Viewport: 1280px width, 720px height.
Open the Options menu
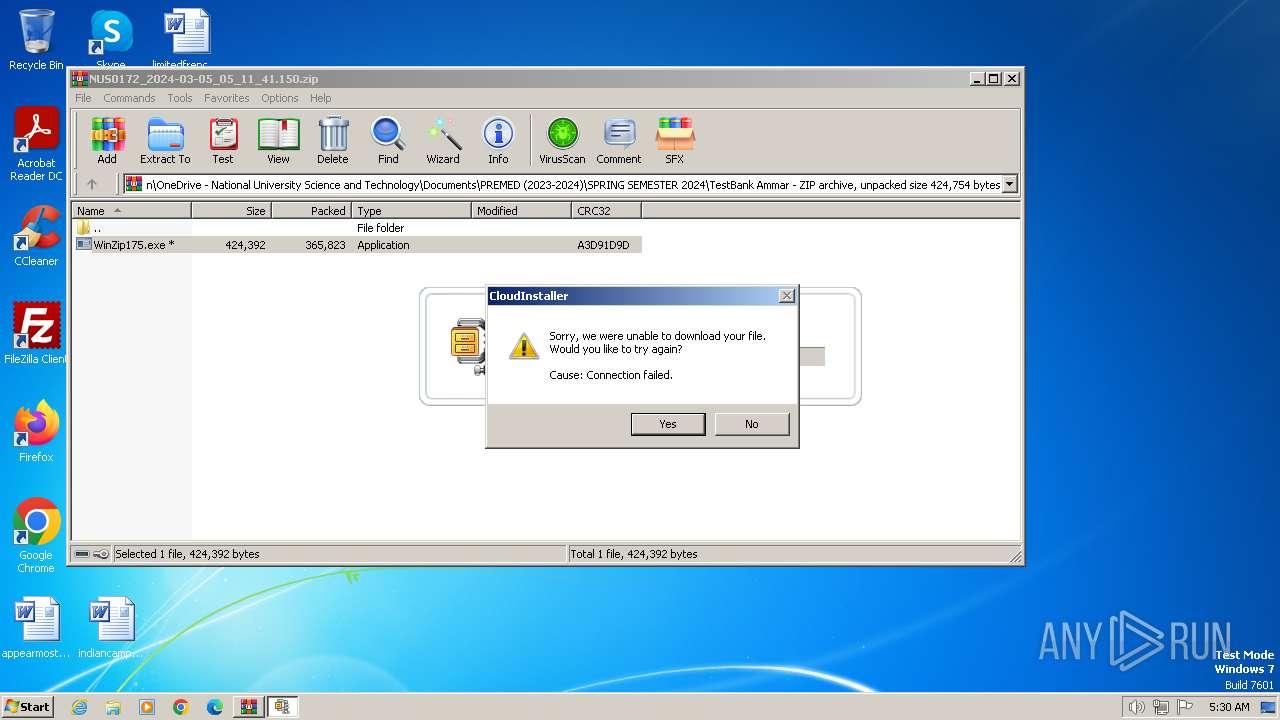pyautogui.click(x=280, y=98)
